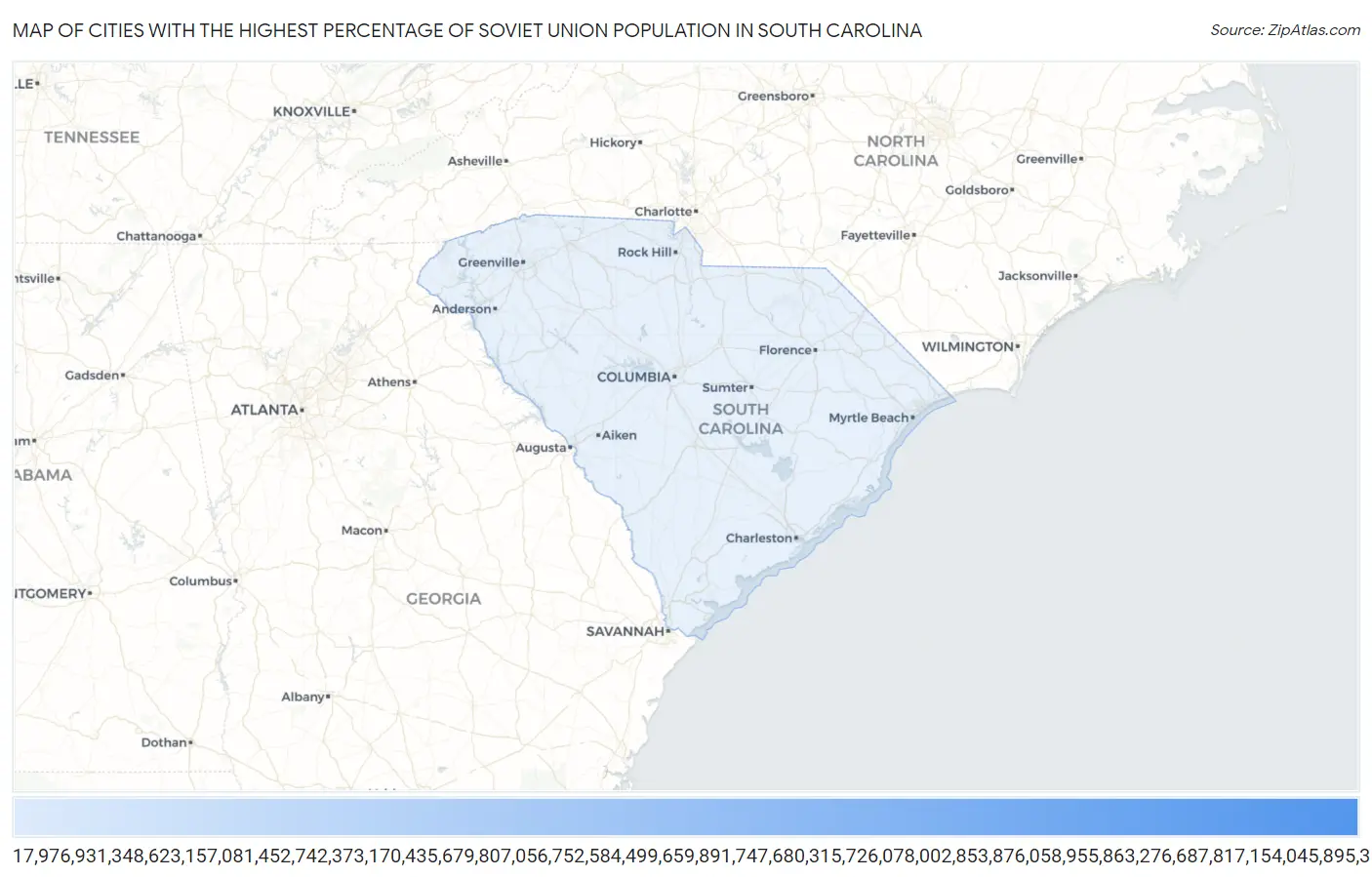Click the Greenville label in North Carolina

pos(1047,159)
